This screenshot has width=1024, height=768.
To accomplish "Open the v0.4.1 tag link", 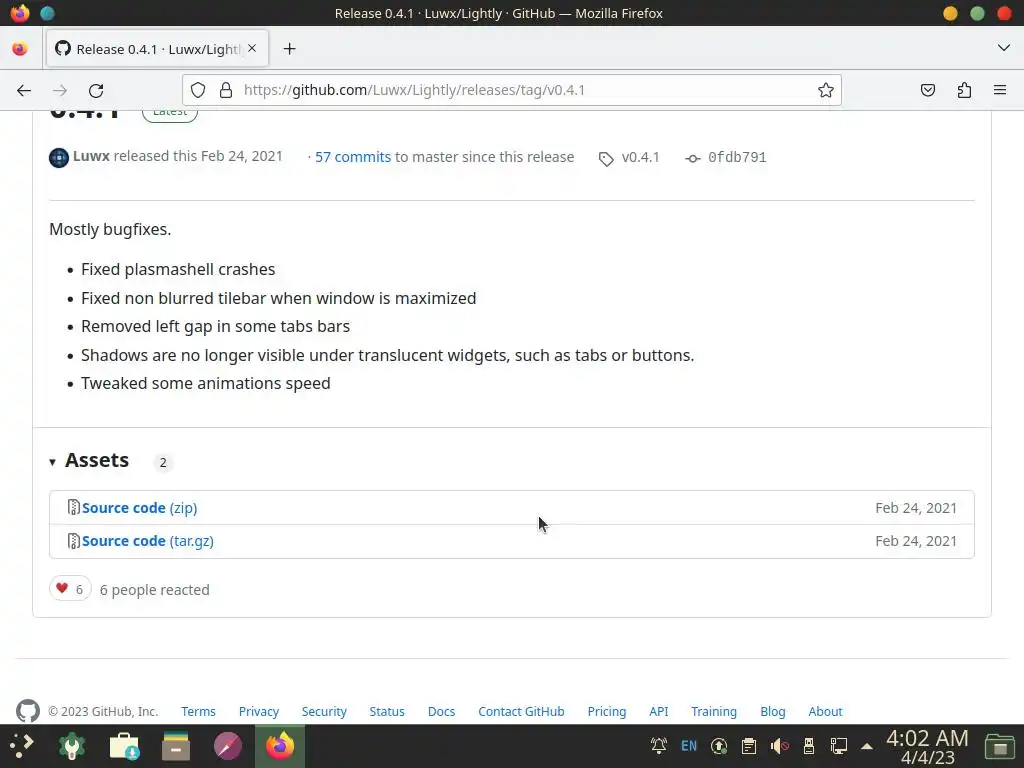I will point(641,157).
